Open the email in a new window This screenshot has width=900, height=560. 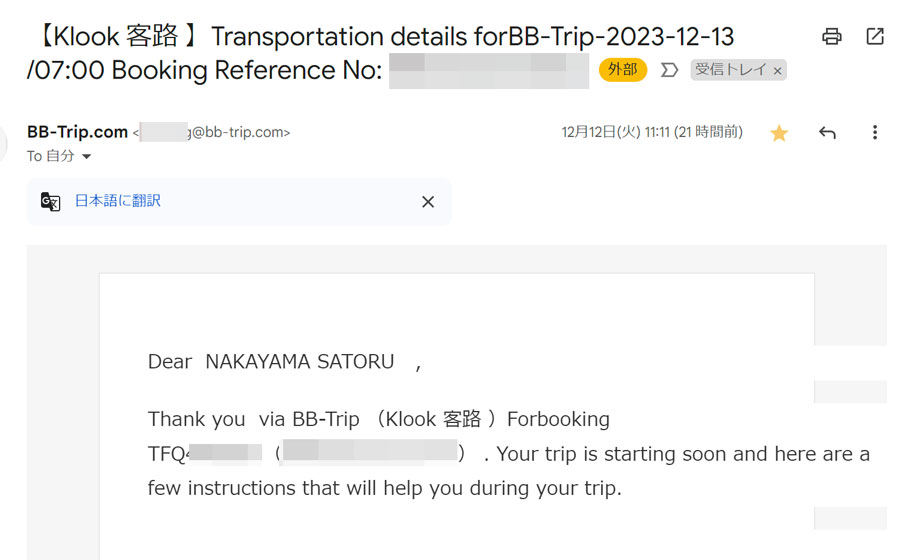pyautogui.click(x=874, y=37)
